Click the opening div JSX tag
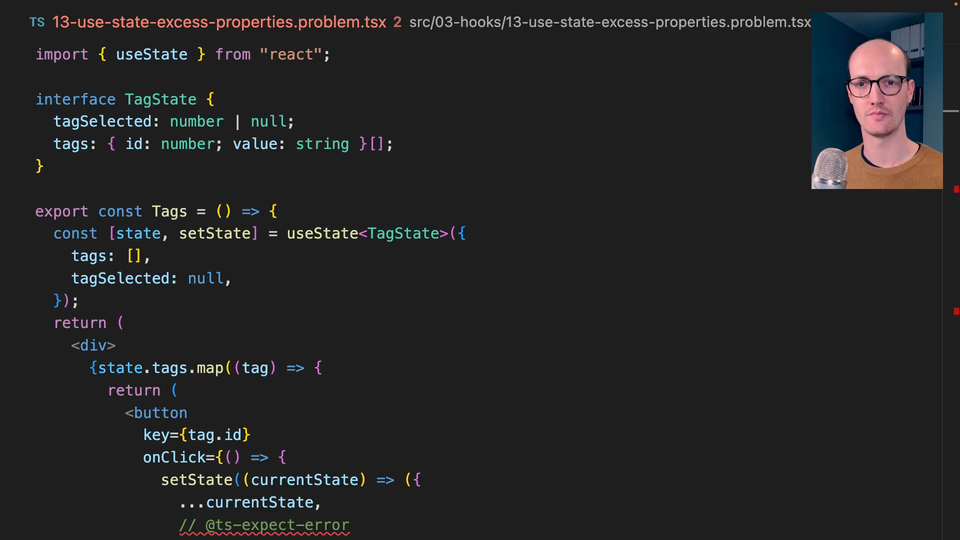This screenshot has width=960, height=540. 93,345
